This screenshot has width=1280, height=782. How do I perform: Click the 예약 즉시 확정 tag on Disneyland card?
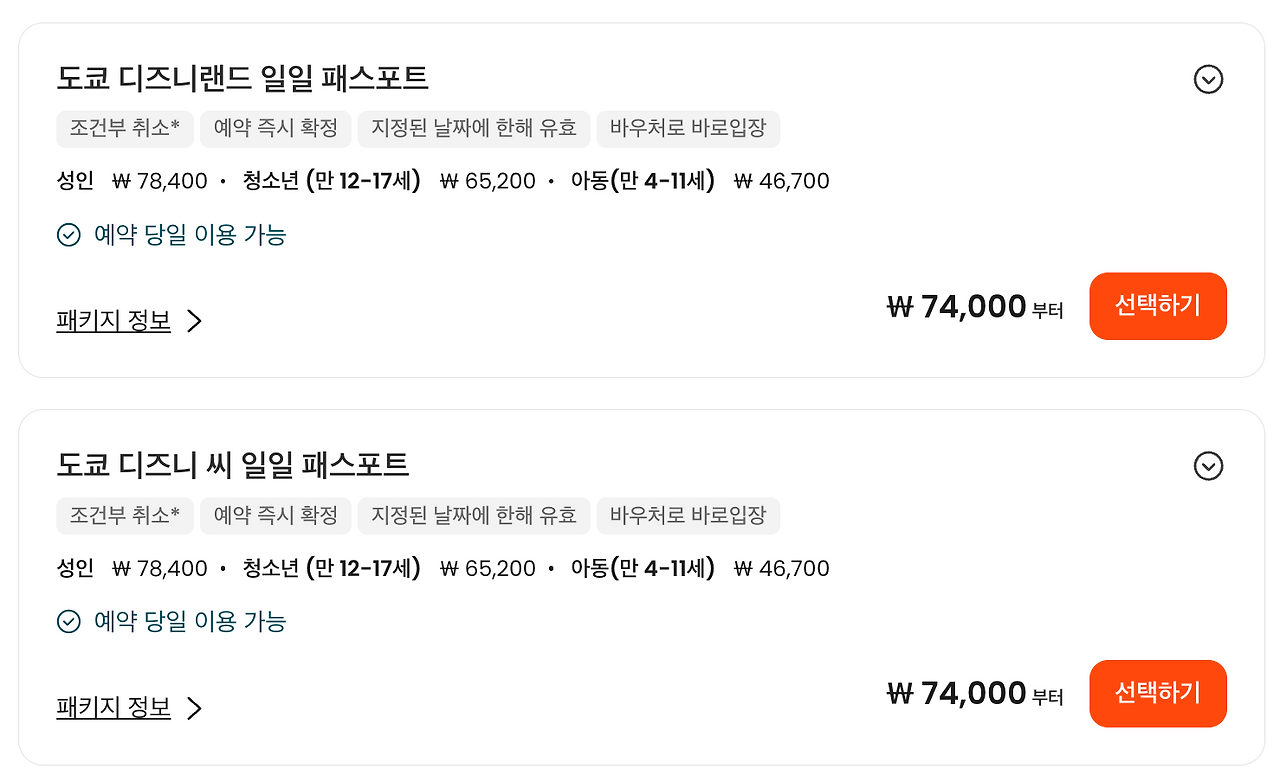[x=276, y=129]
